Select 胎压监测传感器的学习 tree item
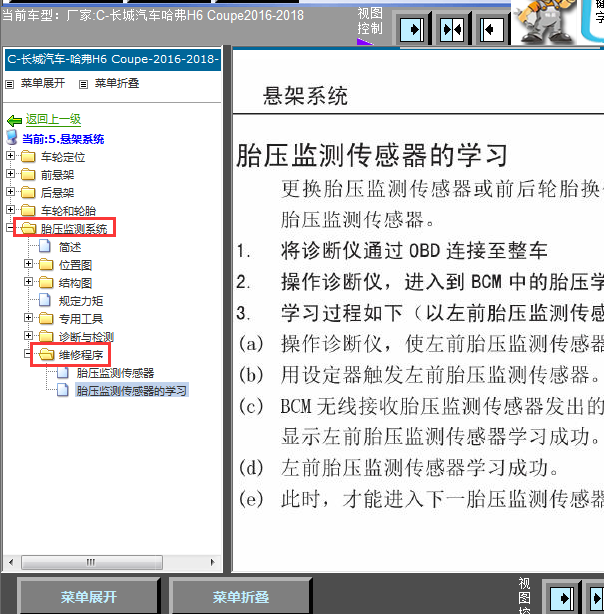 (132, 390)
